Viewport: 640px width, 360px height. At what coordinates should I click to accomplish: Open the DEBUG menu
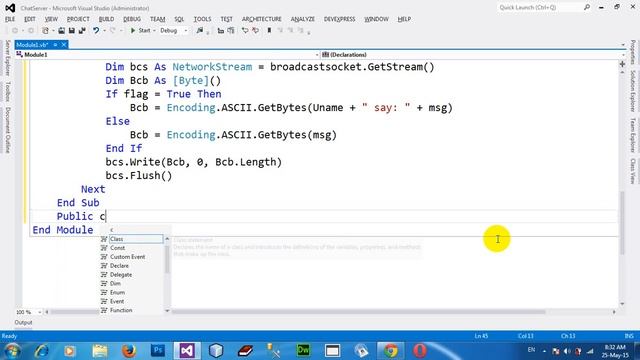pos(132,19)
